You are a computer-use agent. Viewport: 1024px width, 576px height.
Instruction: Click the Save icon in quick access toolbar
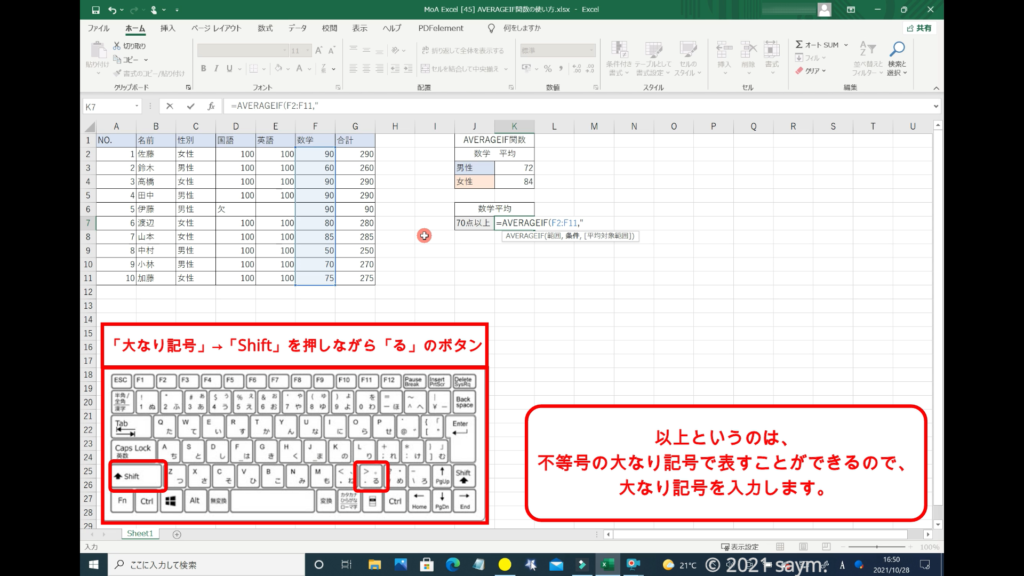tap(94, 10)
